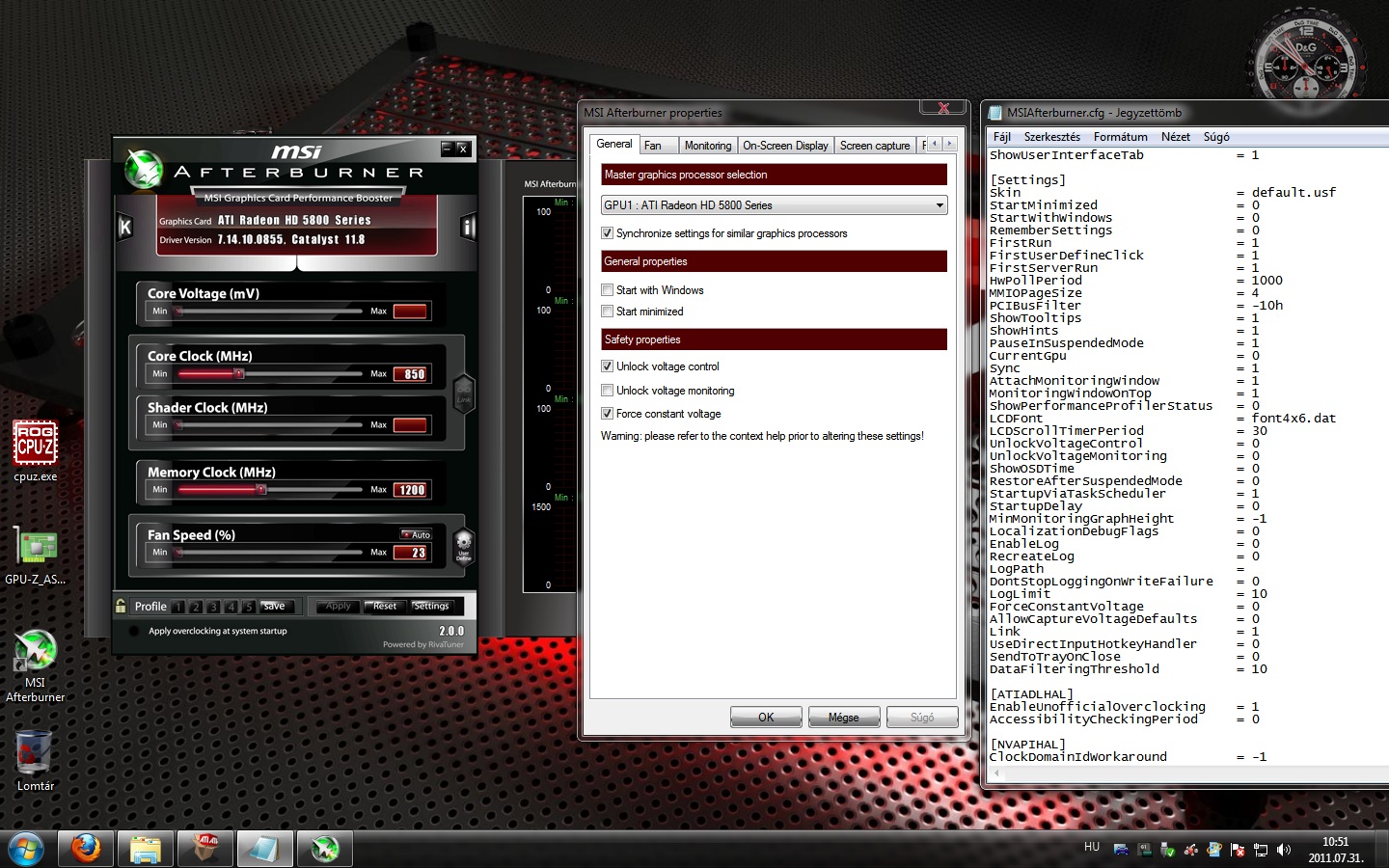Check Unlock voltage monitoring
Viewport: 1389px width, 868px height.
pos(607,391)
